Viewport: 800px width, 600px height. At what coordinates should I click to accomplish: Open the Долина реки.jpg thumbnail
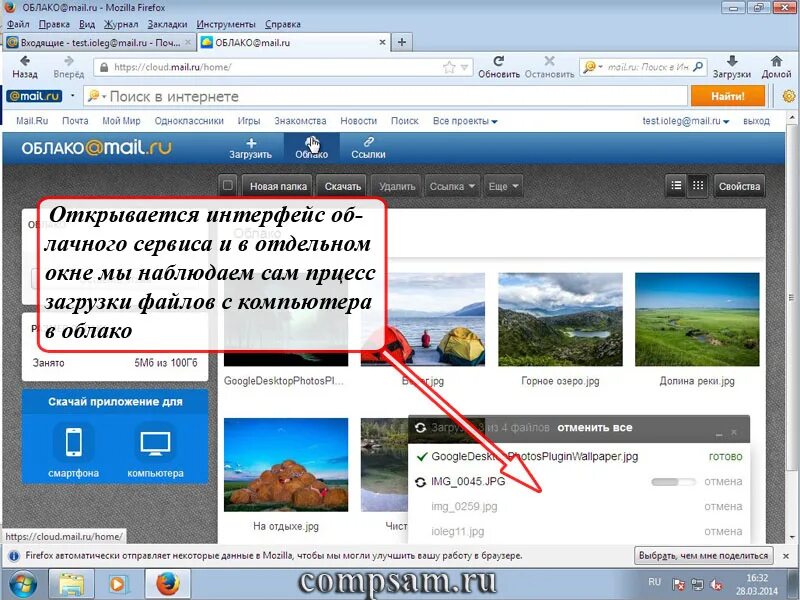(x=697, y=319)
